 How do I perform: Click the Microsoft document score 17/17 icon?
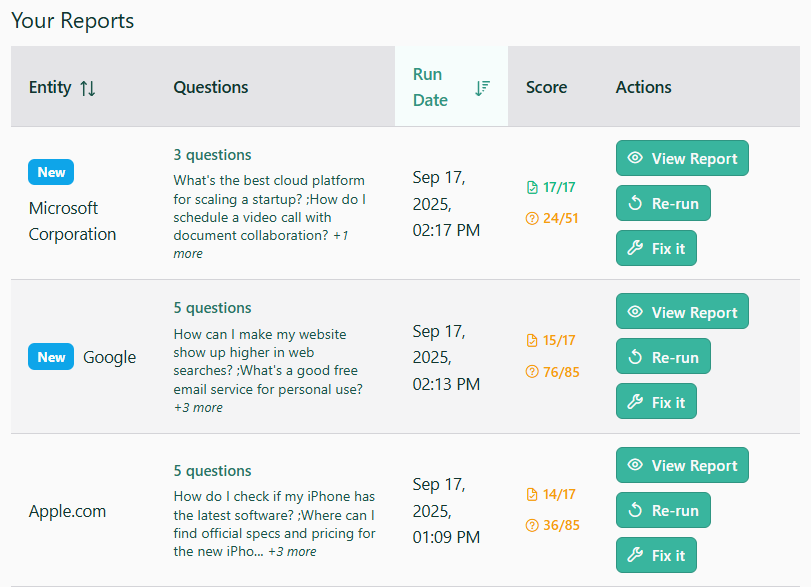click(532, 187)
